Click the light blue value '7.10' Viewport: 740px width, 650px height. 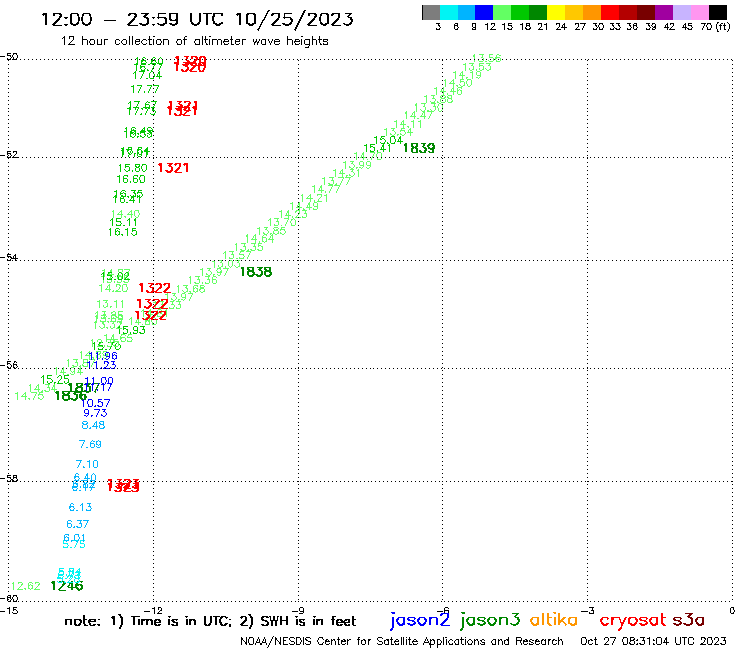[x=87, y=464]
